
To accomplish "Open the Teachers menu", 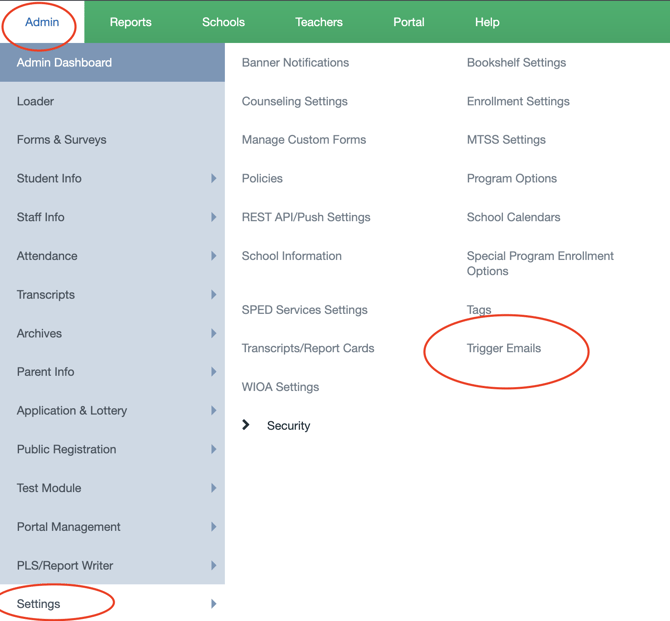I will (319, 22).
